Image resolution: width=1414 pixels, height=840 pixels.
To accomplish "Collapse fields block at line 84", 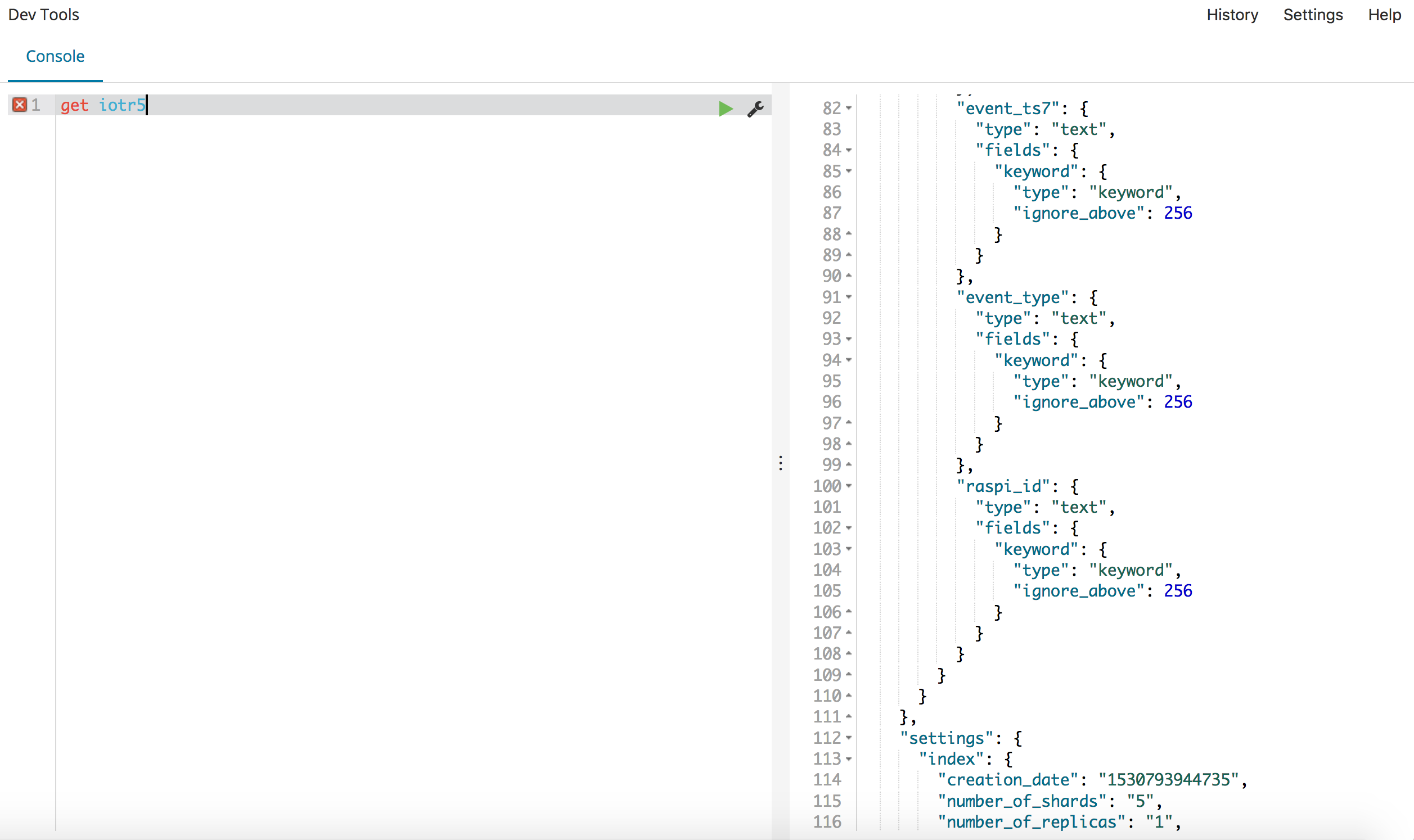I will (x=849, y=150).
